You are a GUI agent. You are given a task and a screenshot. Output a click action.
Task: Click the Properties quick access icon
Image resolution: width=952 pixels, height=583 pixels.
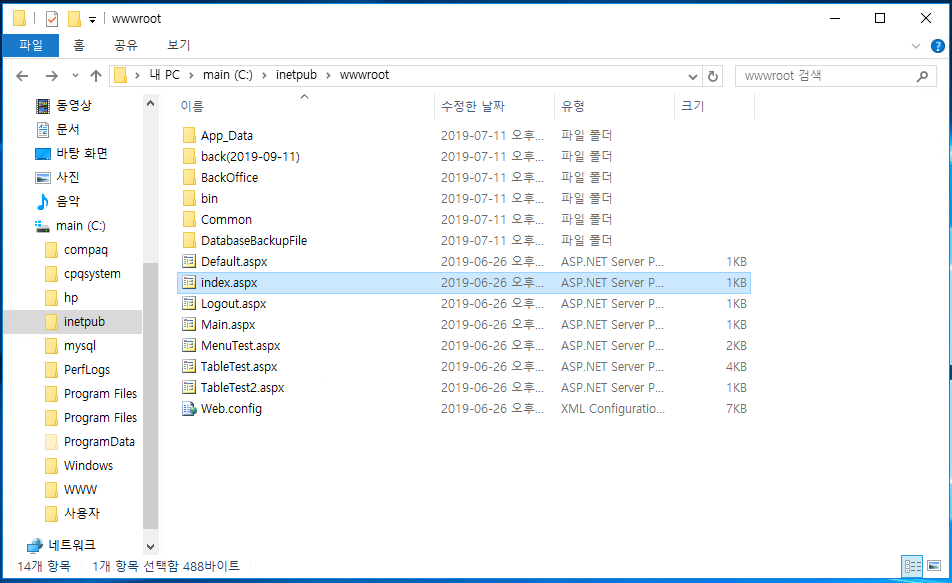(x=52, y=19)
